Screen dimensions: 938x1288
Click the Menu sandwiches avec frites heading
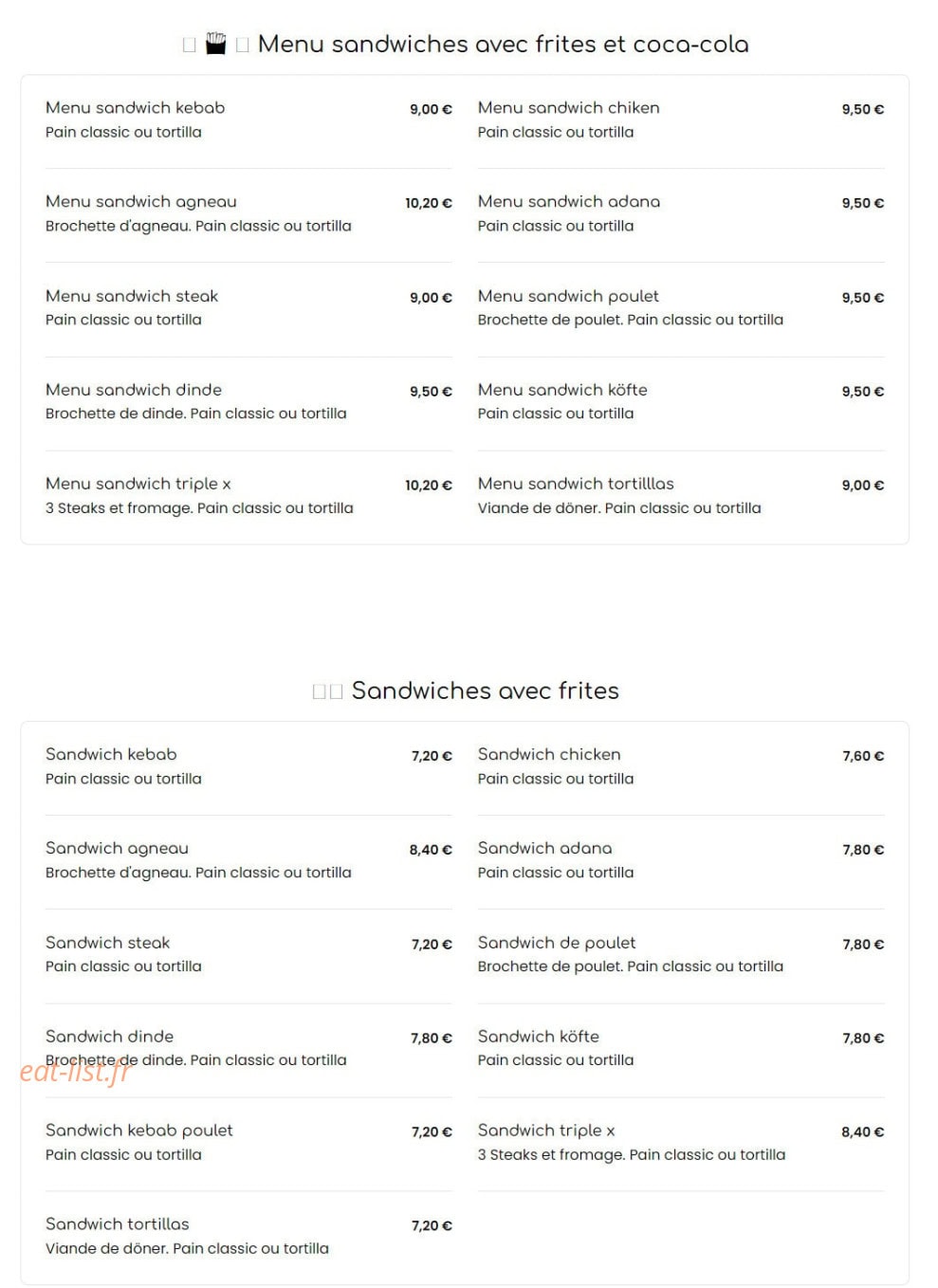tap(503, 44)
